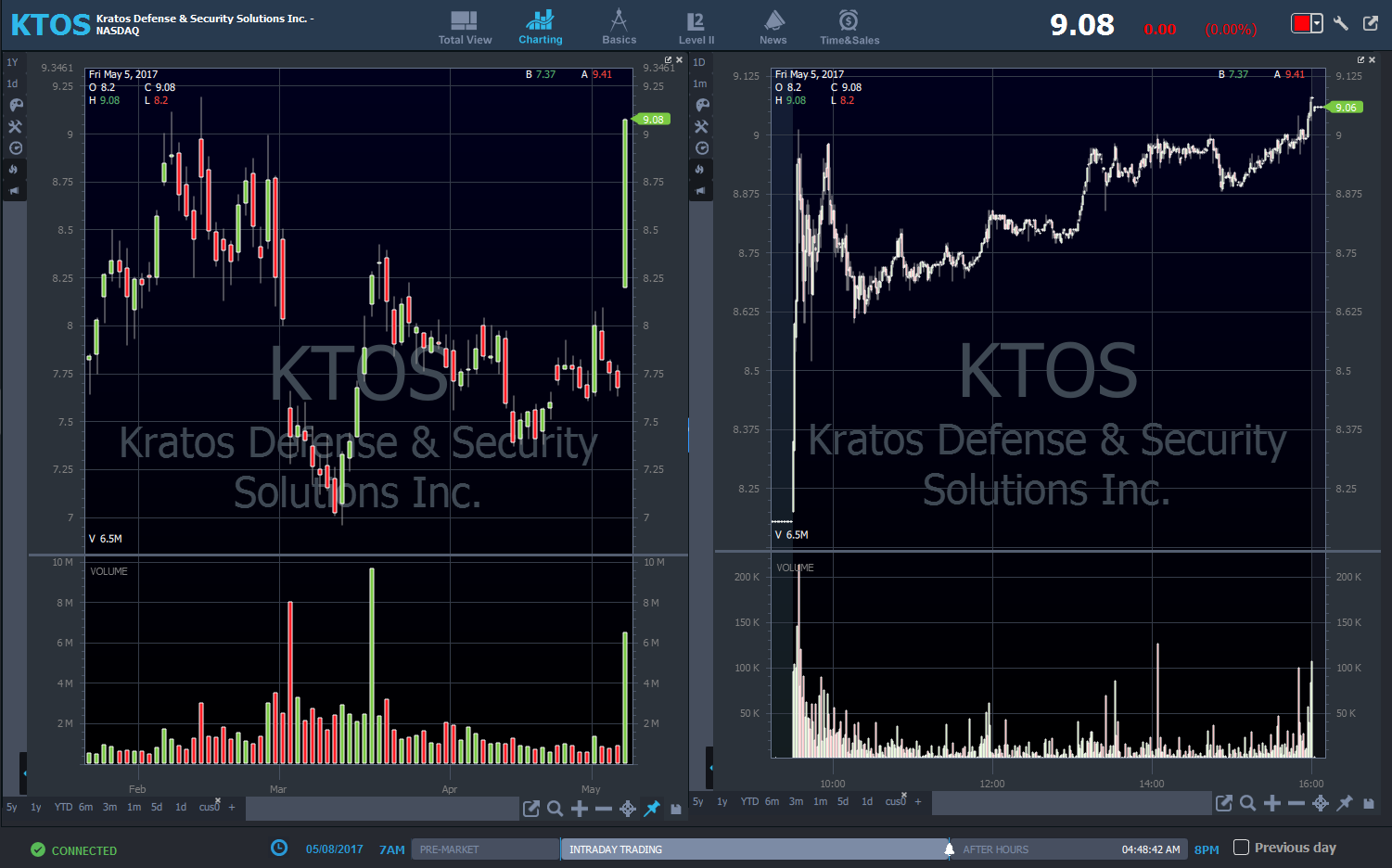Change the 1Y range selector on left chart
This screenshot has width=1392, height=868.
13,62
